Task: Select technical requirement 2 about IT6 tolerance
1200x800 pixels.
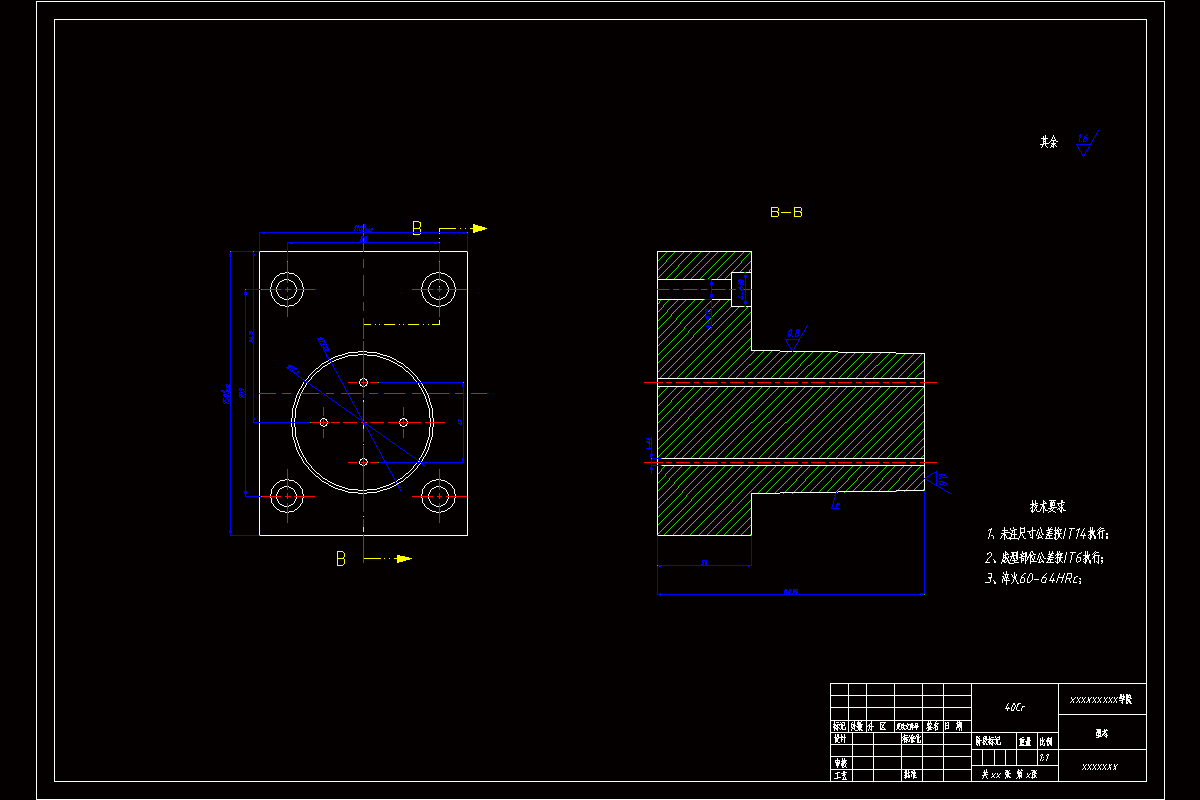Action: tap(1046, 558)
